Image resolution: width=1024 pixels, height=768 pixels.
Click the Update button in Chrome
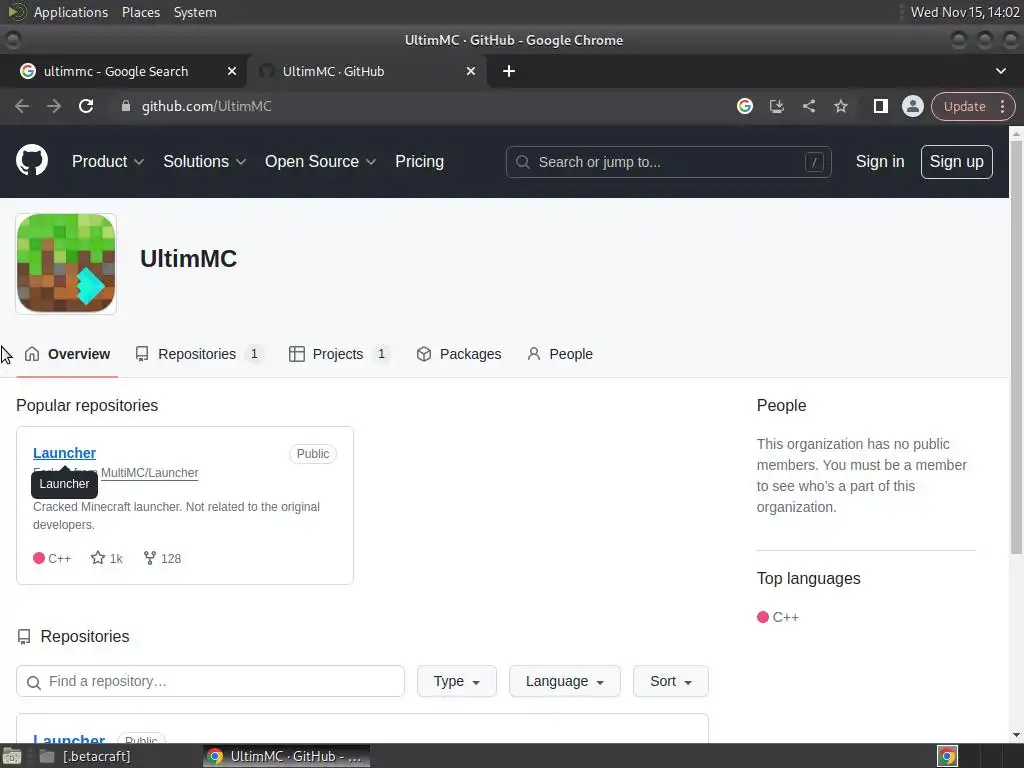(964, 106)
